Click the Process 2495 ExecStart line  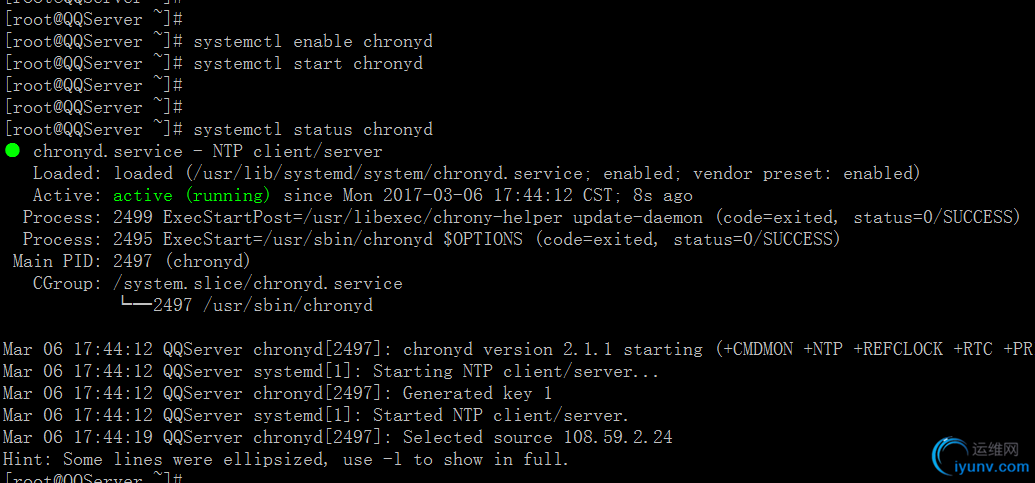(x=430, y=240)
